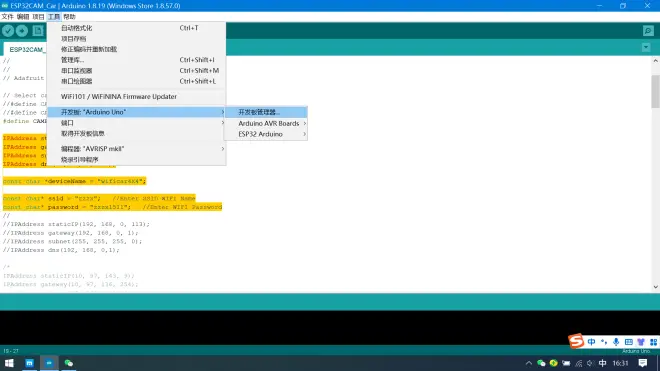This screenshot has width=660, height=371.
Task: Click the code line 'const char *deviceName'
Action: pyautogui.click(x=74, y=181)
